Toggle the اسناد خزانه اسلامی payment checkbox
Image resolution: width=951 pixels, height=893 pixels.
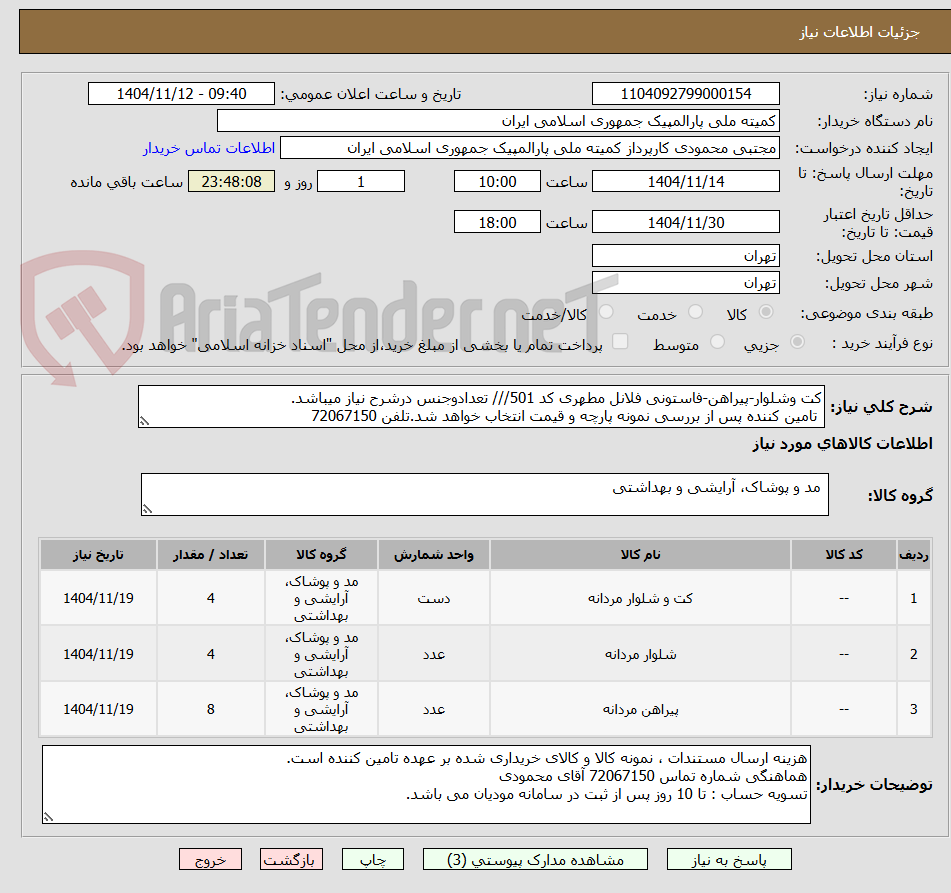620,342
